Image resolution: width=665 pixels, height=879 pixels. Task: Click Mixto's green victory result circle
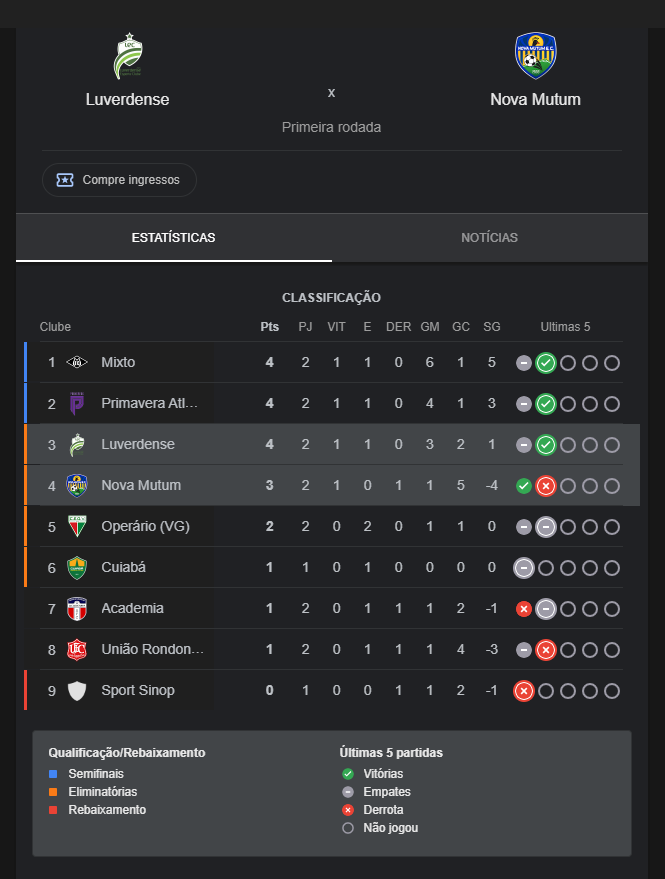(x=546, y=363)
